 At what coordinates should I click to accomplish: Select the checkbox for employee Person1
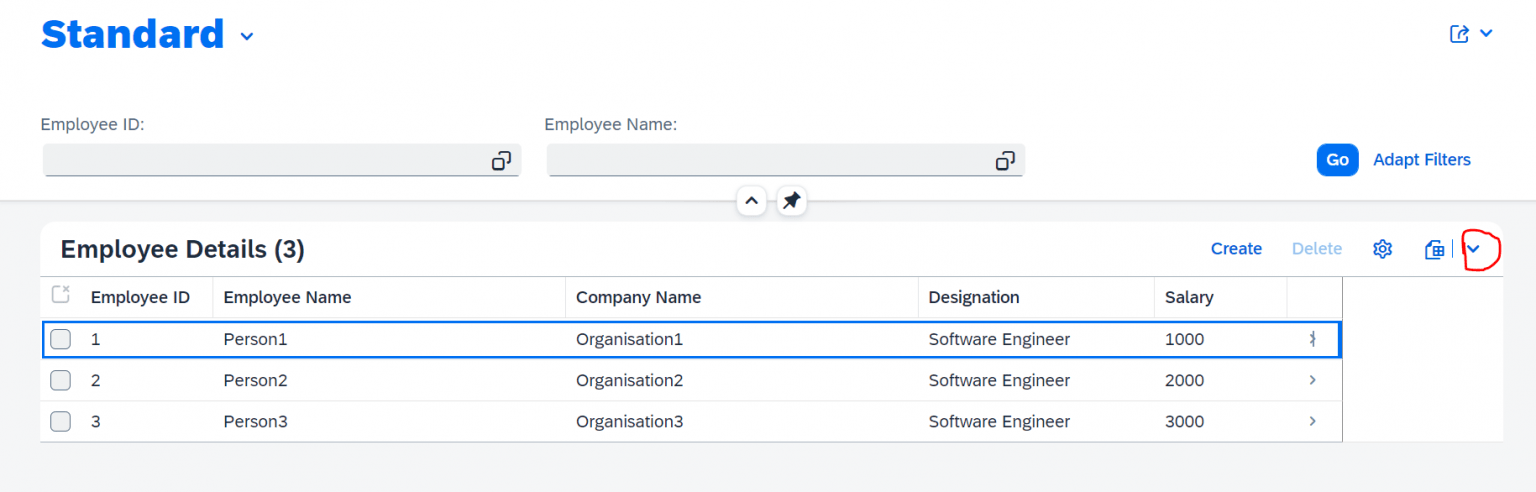tap(61, 339)
